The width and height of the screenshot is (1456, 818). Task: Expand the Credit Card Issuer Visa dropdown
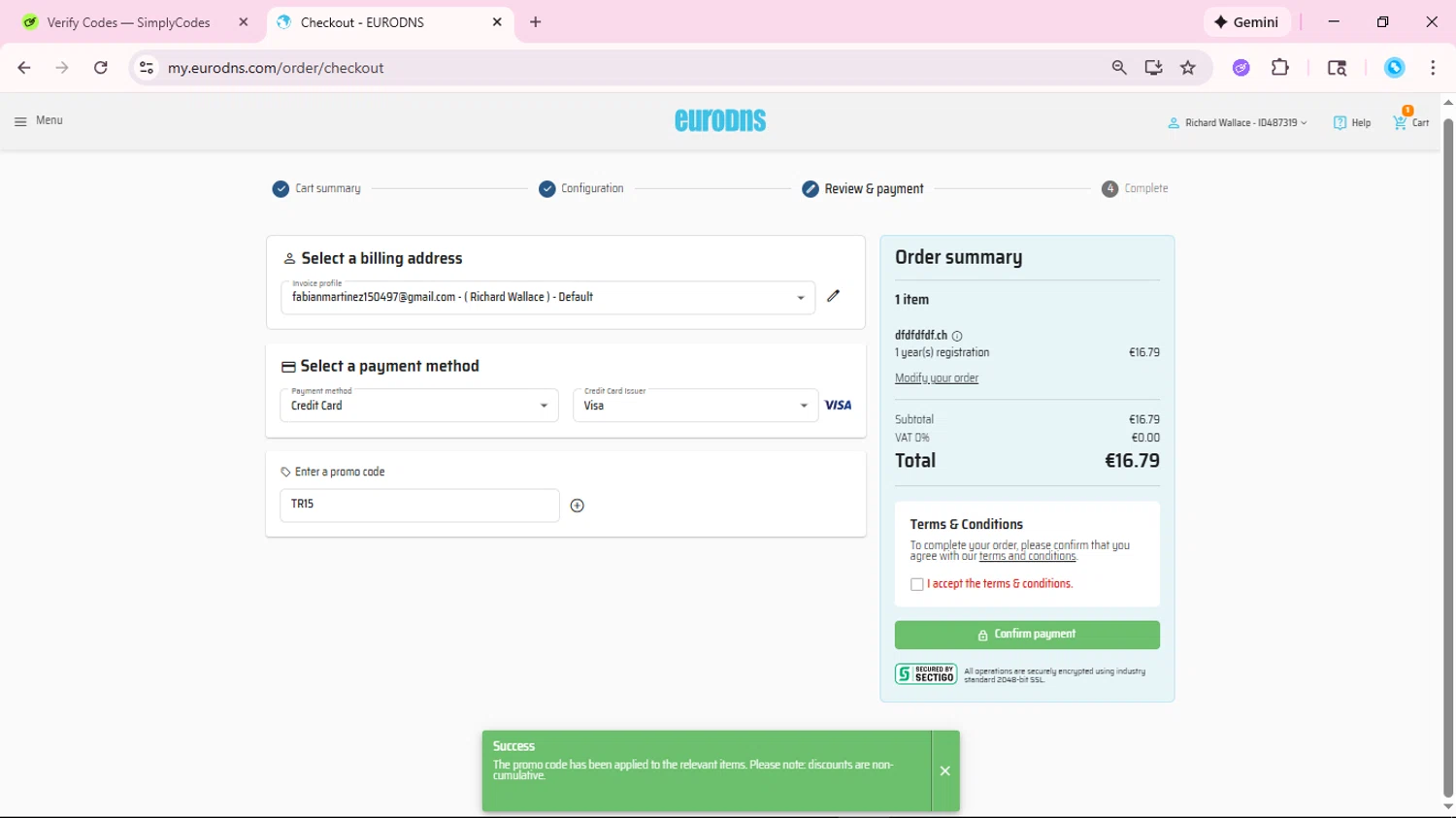(695, 406)
